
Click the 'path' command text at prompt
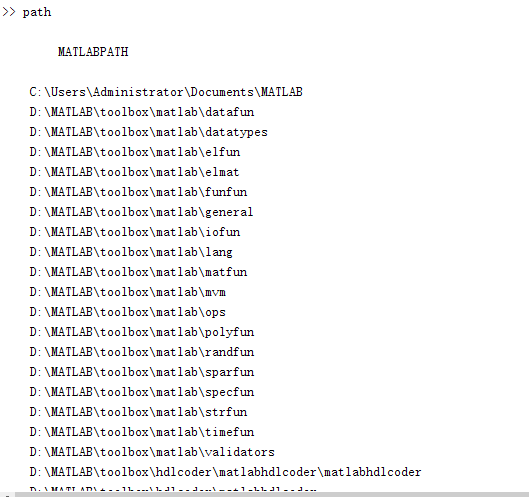[x=37, y=12]
